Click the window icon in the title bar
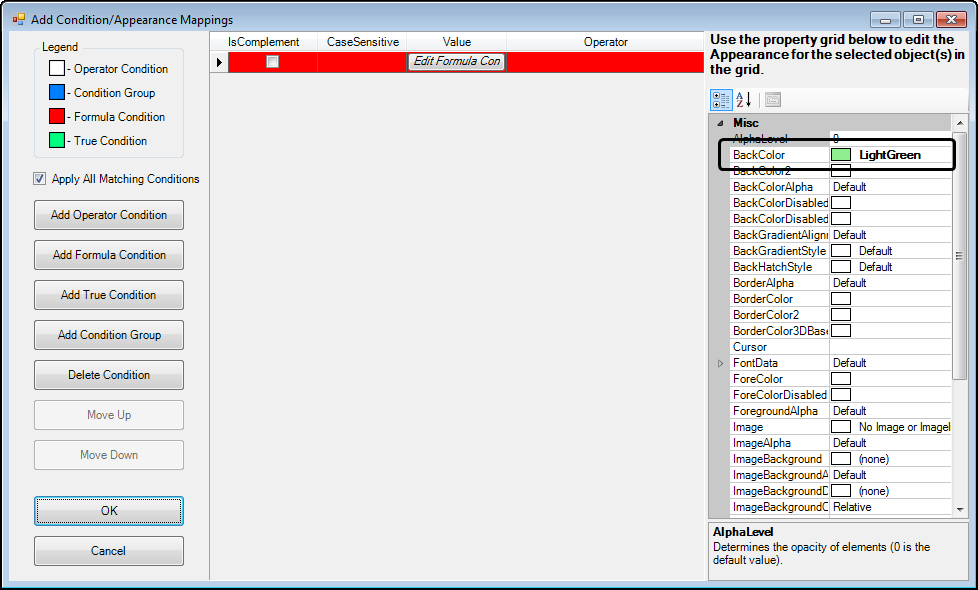978x590 pixels. [19, 19]
